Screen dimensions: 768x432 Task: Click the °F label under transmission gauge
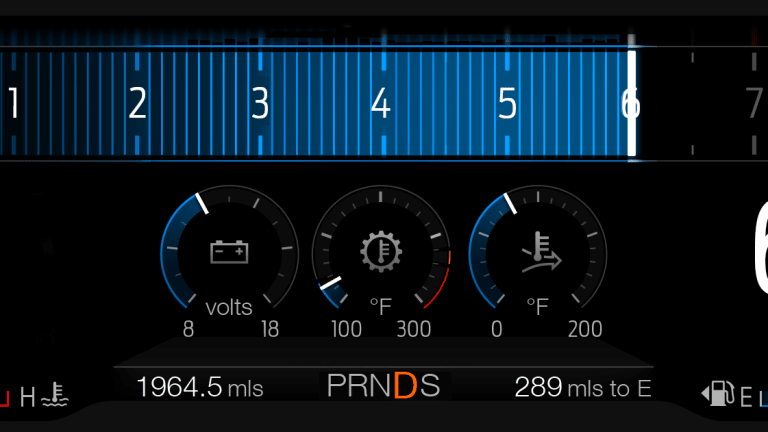pos(381,307)
